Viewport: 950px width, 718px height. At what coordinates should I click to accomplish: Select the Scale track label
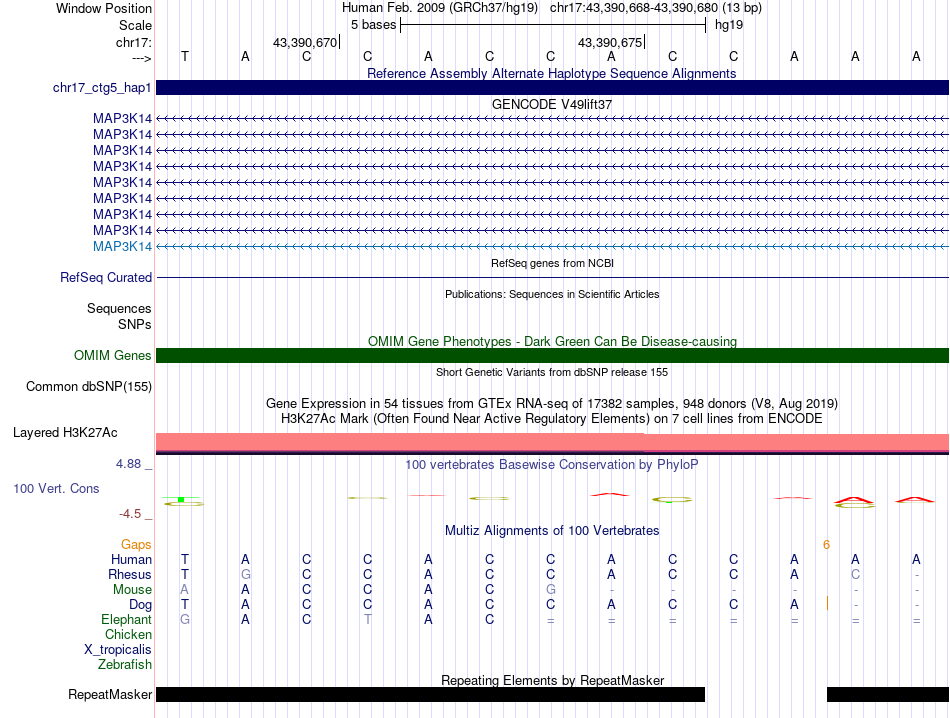point(135,25)
